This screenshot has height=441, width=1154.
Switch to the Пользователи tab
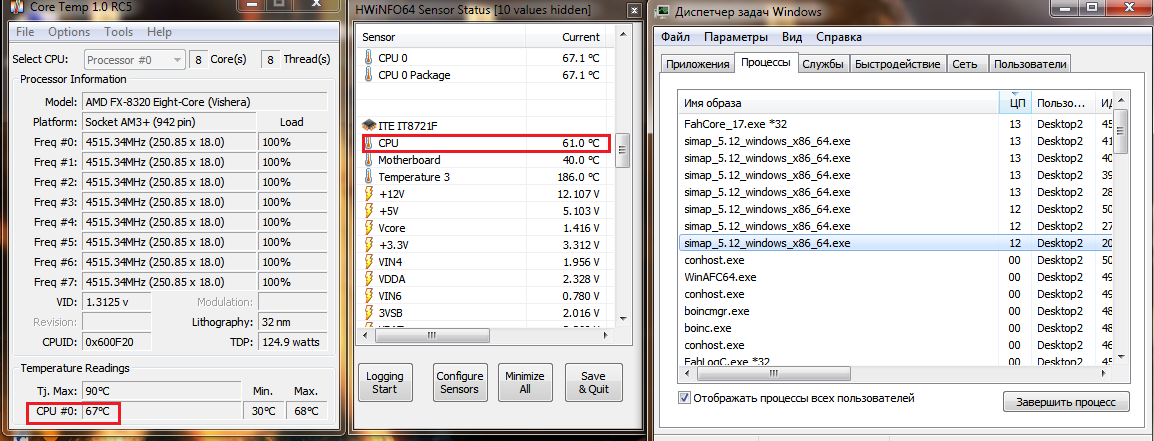[x=1030, y=64]
